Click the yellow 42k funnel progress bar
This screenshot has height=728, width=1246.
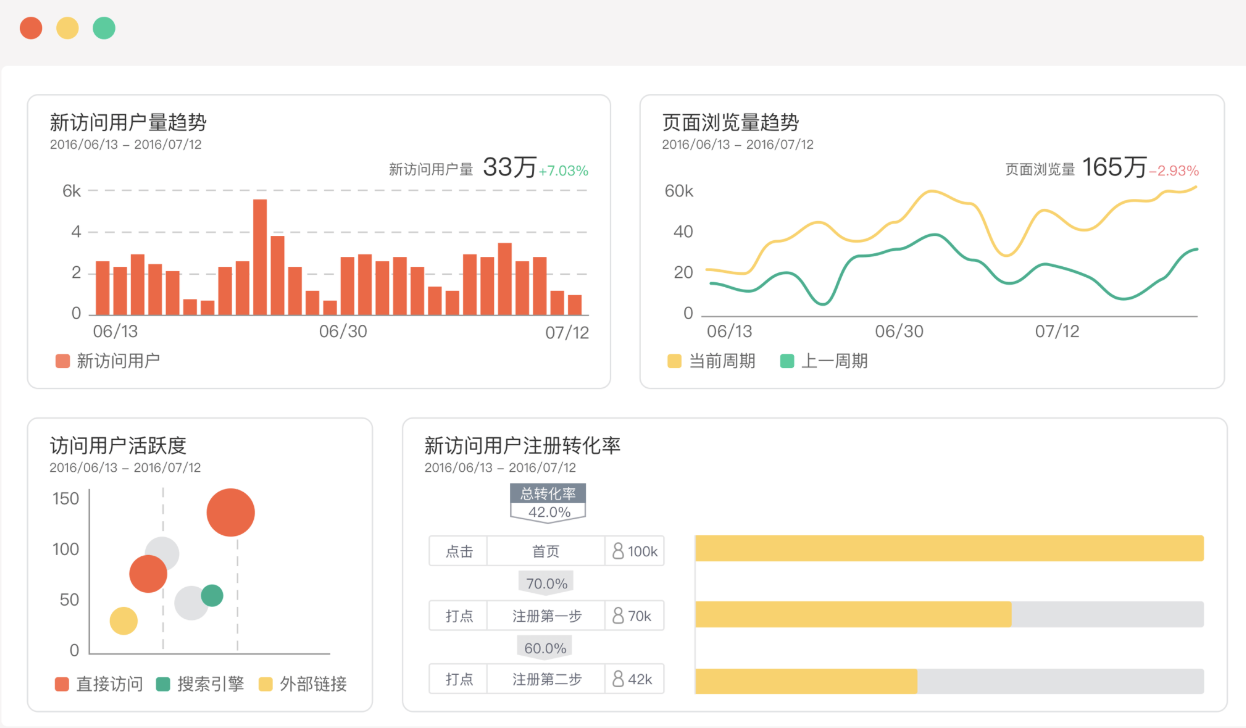pos(806,681)
